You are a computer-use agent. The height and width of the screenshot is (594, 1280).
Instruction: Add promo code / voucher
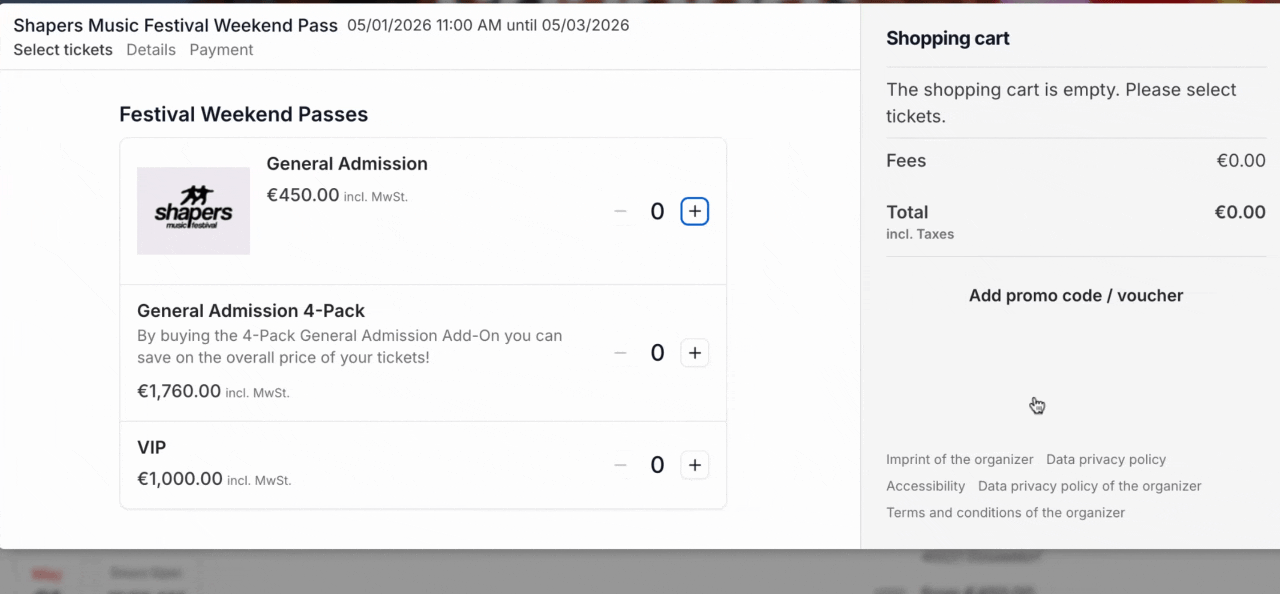(x=1076, y=296)
